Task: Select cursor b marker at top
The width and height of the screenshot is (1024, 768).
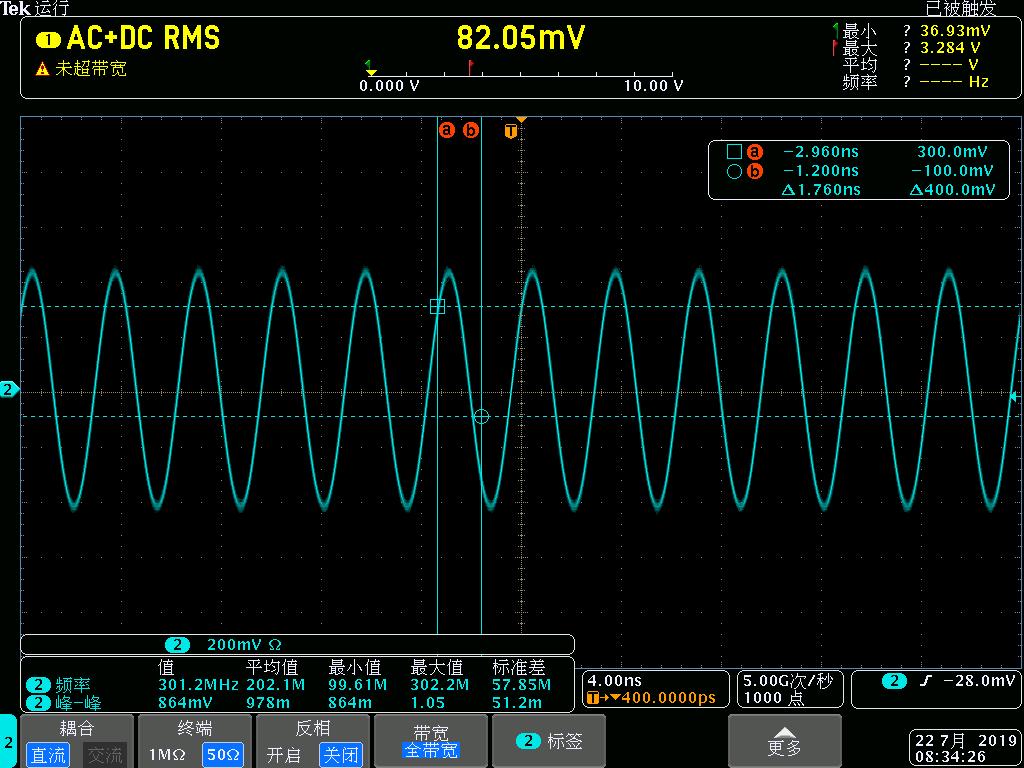Action: (x=471, y=130)
